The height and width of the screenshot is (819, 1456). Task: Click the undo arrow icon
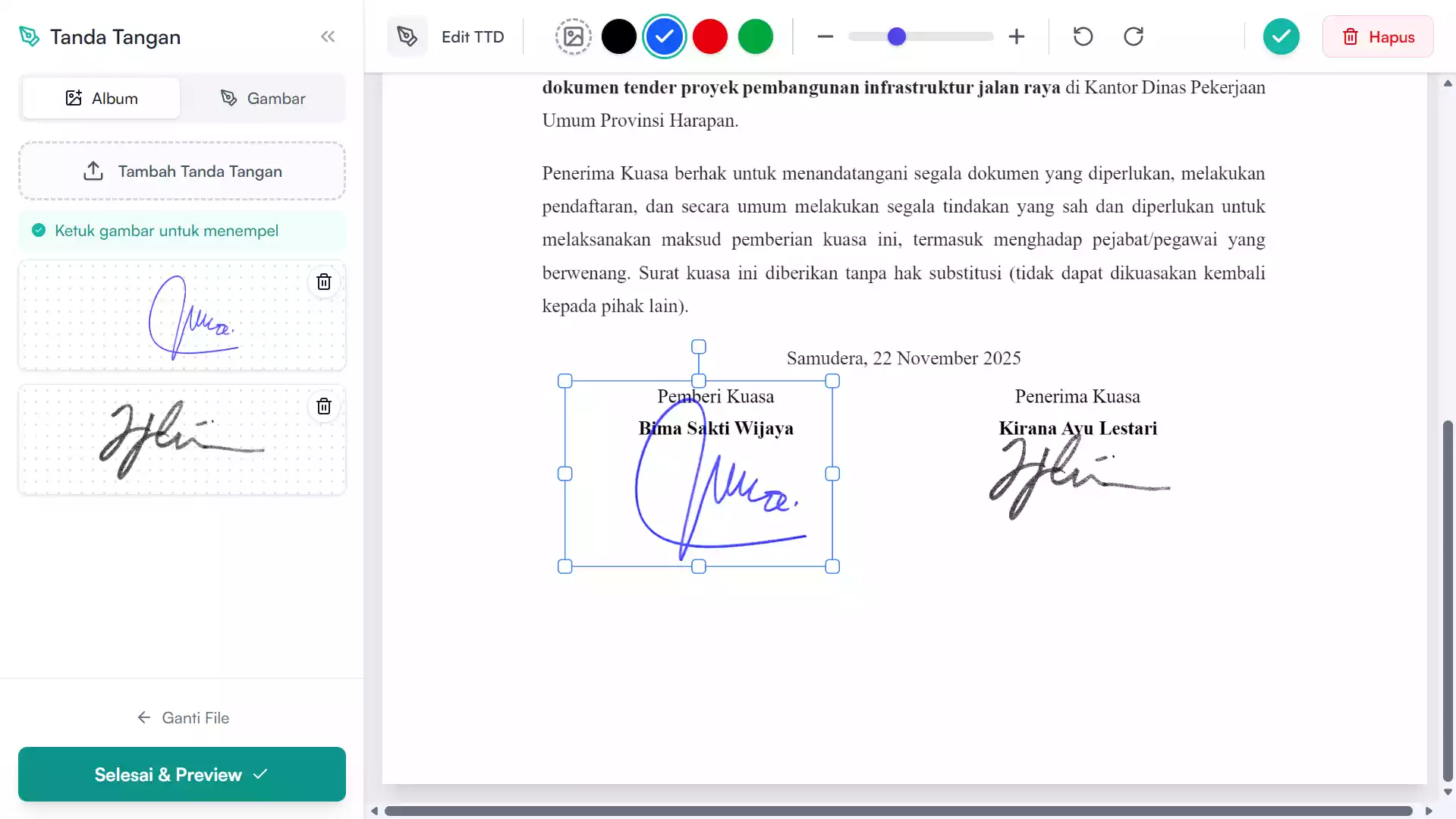[x=1083, y=36]
